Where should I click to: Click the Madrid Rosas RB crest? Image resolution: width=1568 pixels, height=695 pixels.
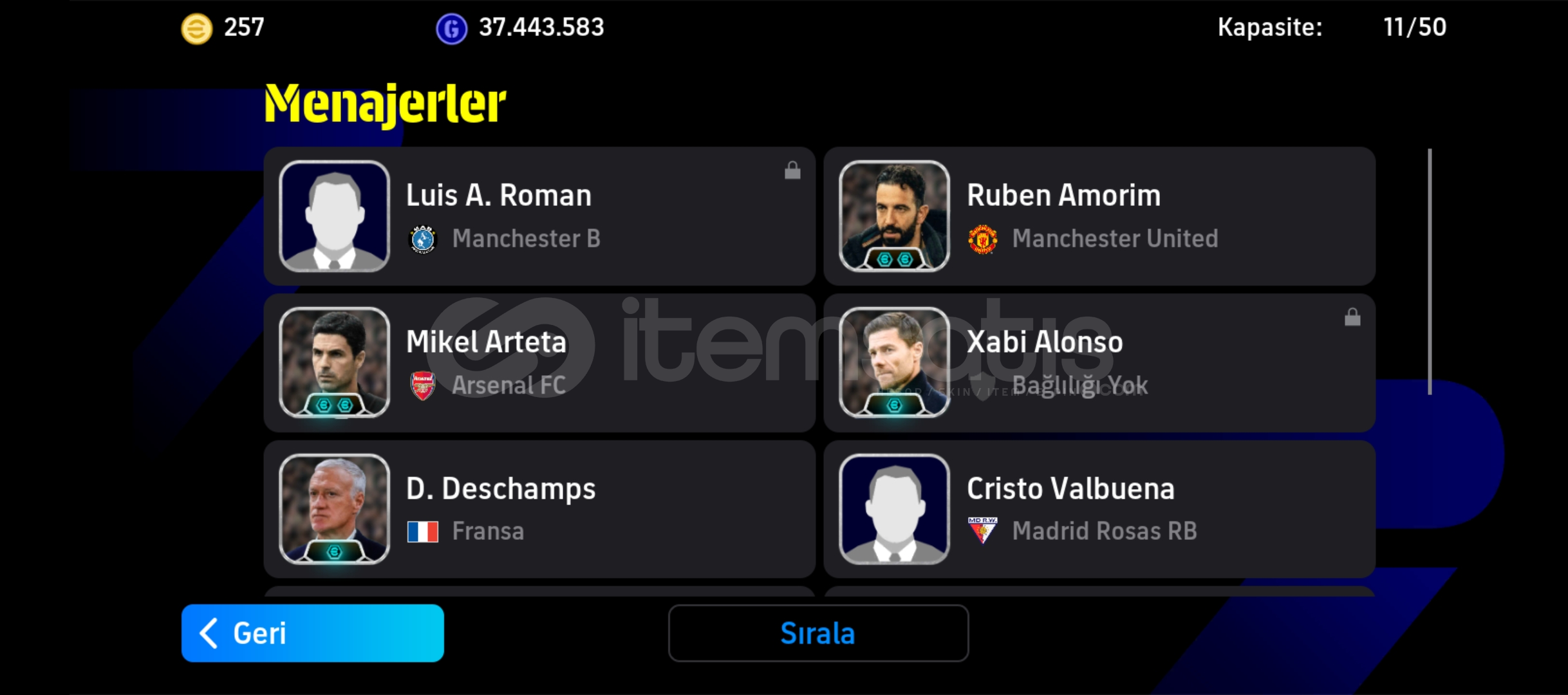click(983, 531)
